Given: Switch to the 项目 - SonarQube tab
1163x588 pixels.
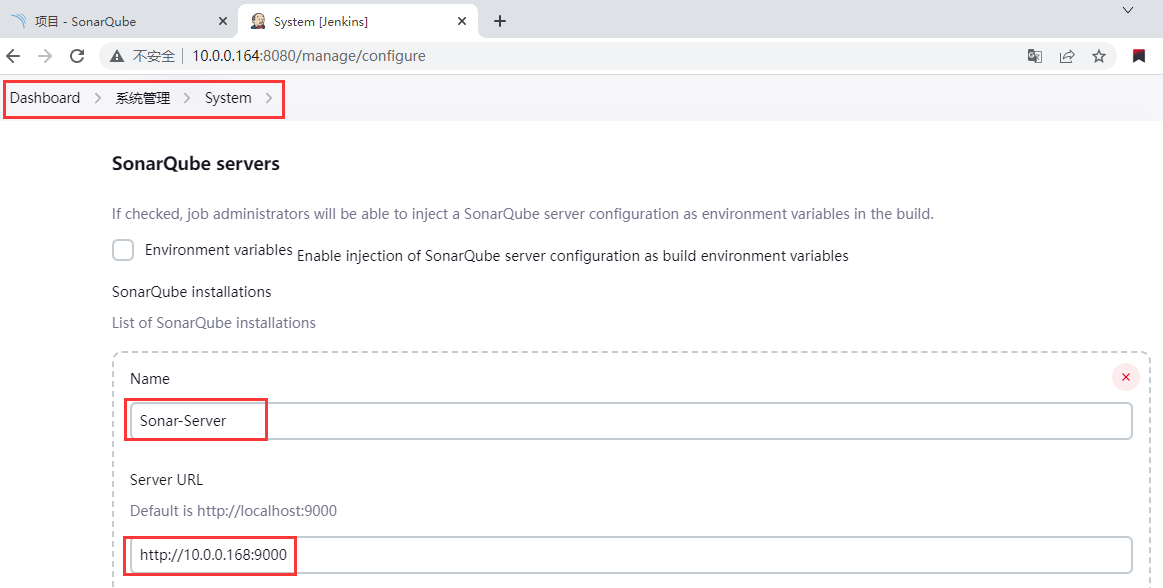Looking at the screenshot, I should pyautogui.click(x=119, y=22).
